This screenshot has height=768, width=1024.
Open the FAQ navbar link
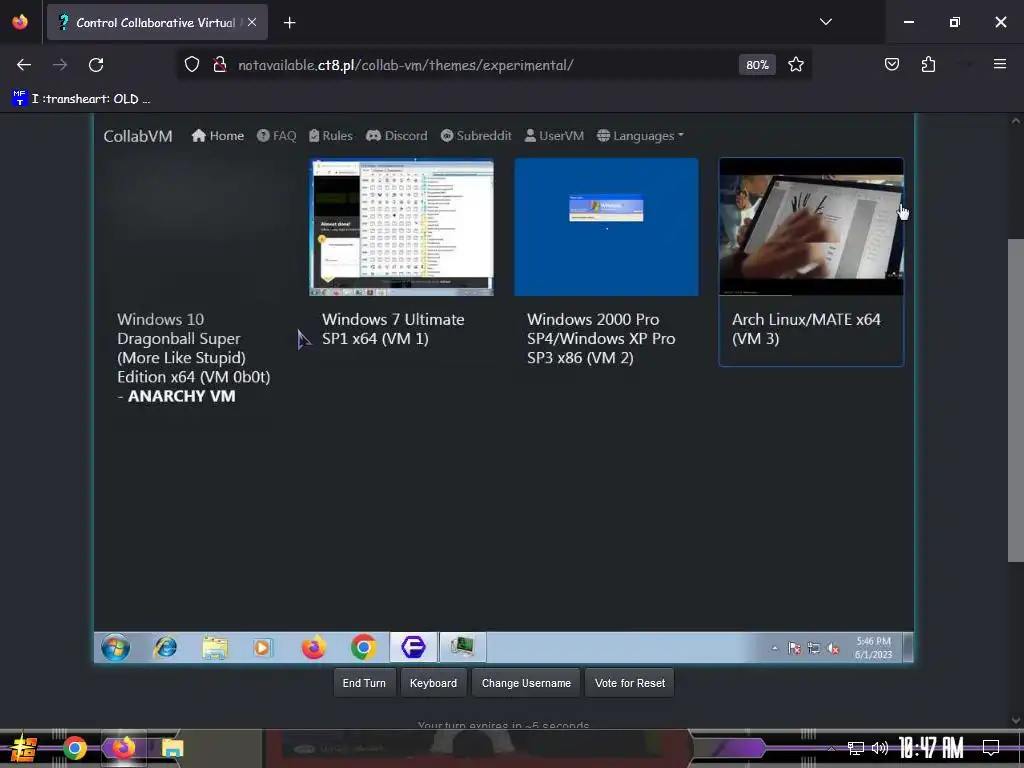pyautogui.click(x=276, y=136)
